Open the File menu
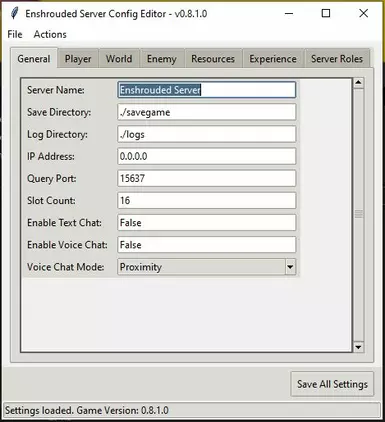The height and width of the screenshot is (422, 385). (x=15, y=34)
